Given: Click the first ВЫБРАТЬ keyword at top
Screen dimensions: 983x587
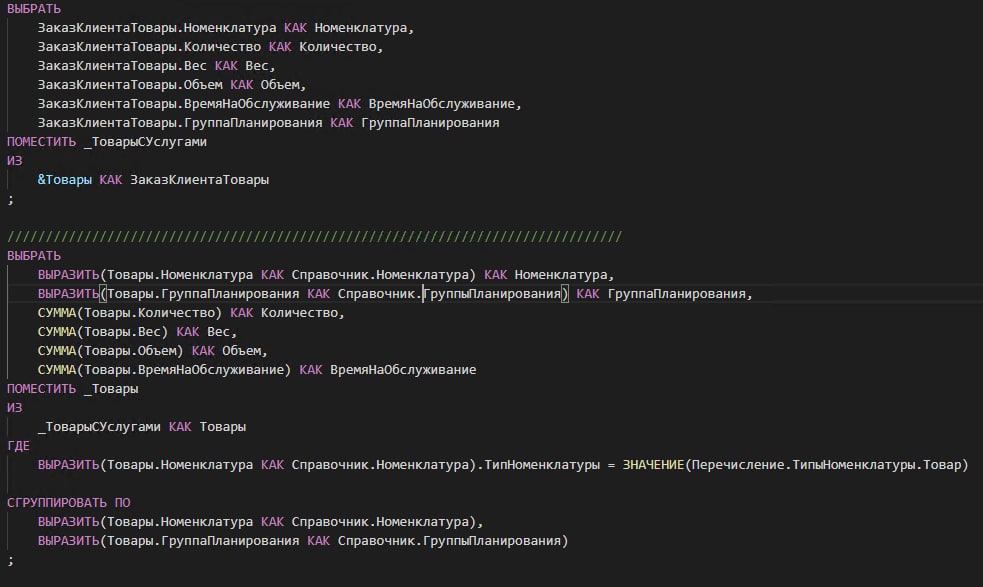Looking at the screenshot, I should tap(34, 9).
